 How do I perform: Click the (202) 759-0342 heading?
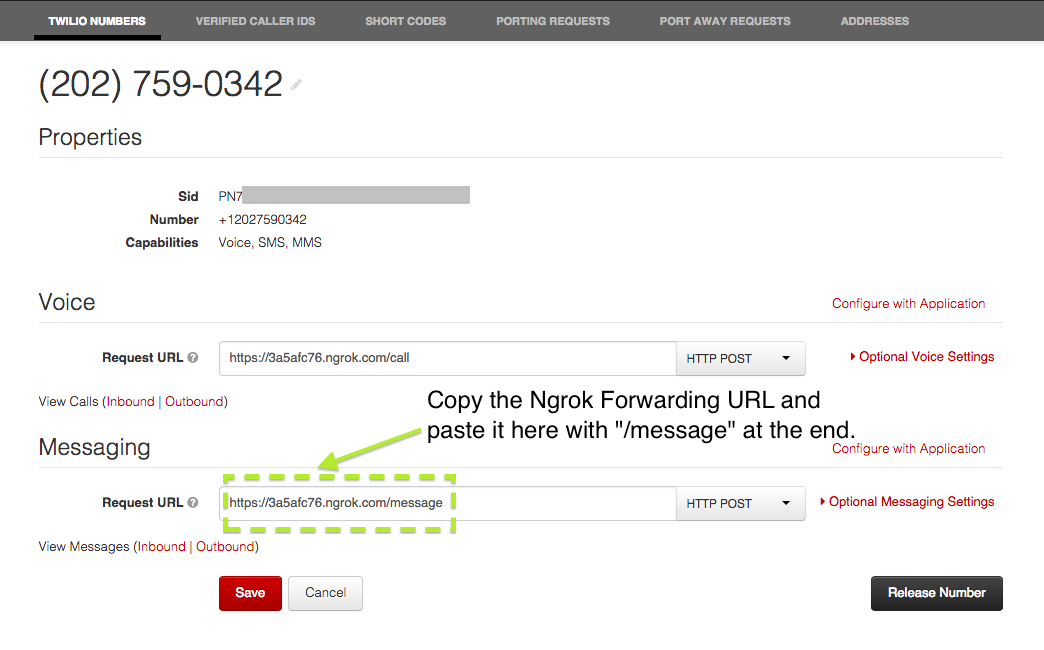tap(160, 84)
